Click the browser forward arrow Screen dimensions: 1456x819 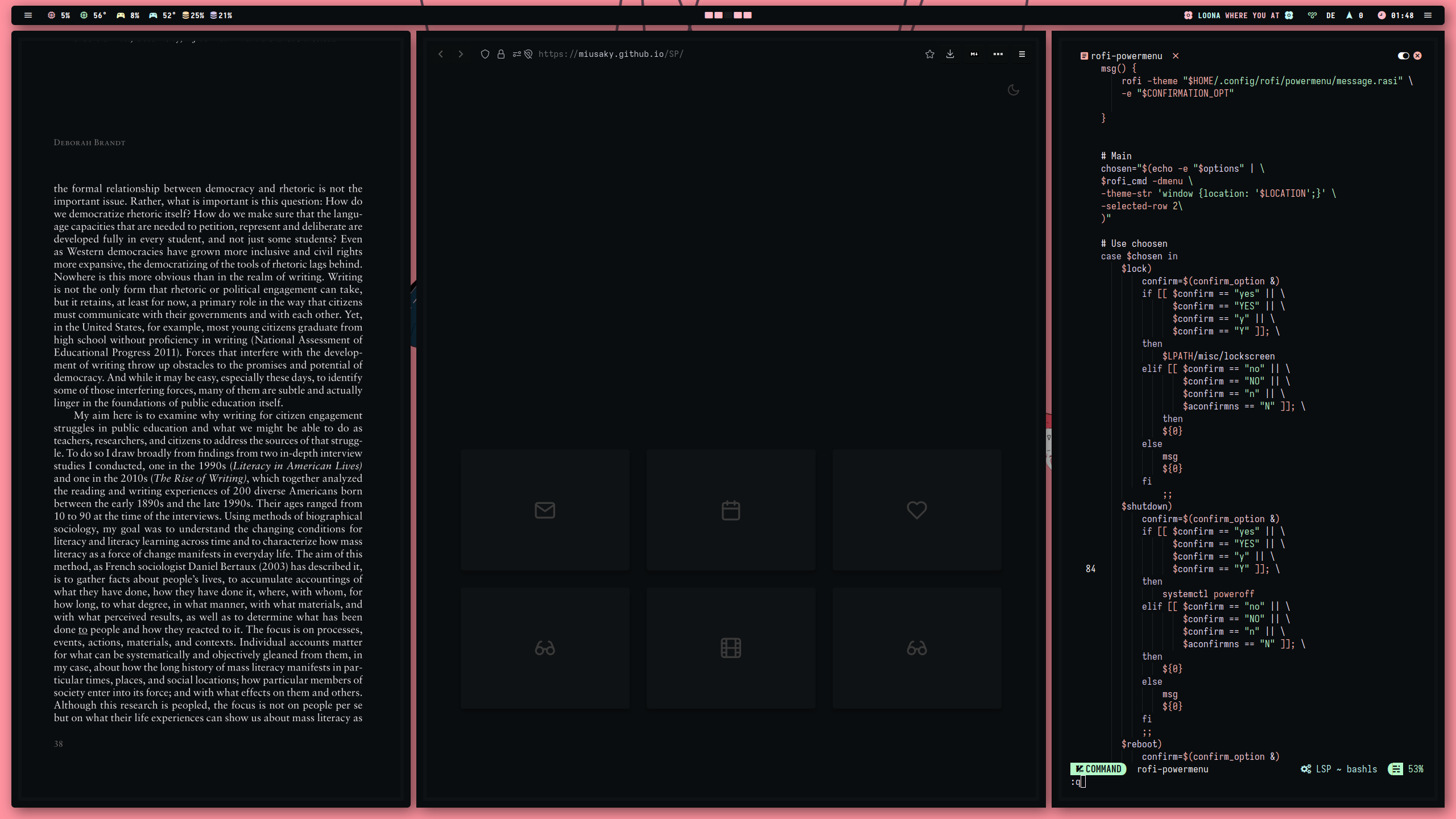[x=461, y=54]
